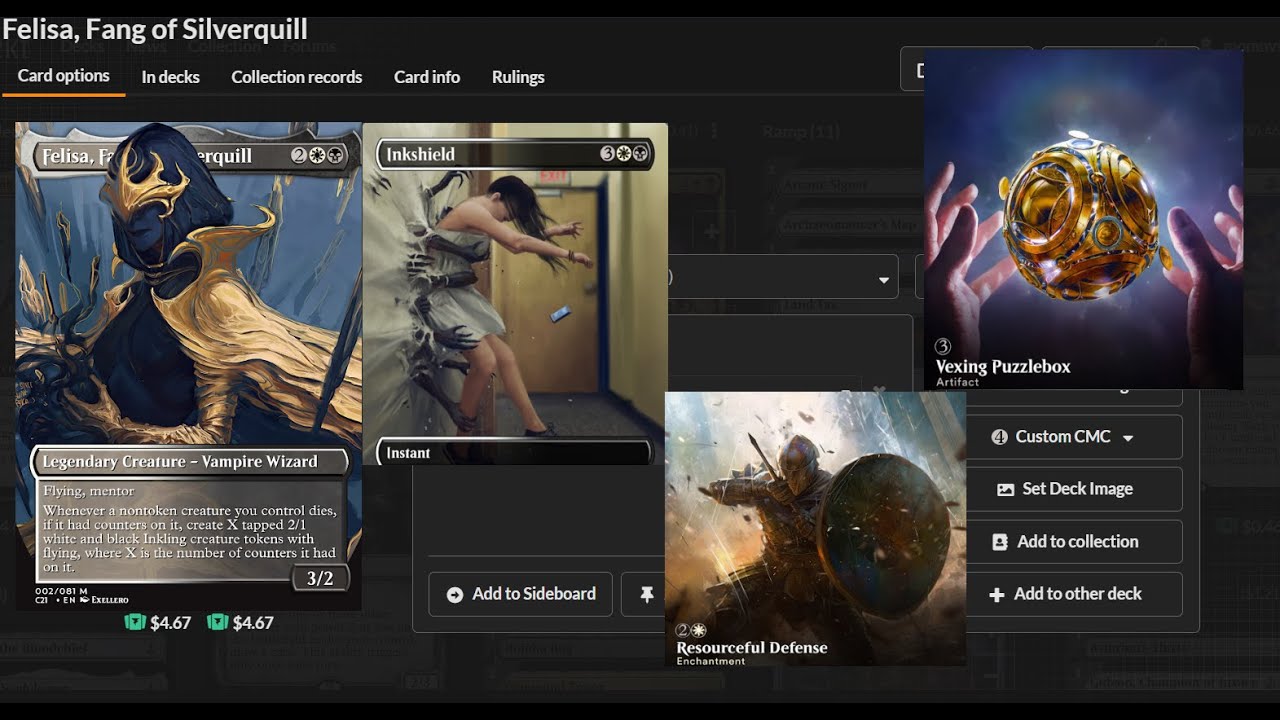Click the 3/2 power and toughness box

pyautogui.click(x=320, y=578)
